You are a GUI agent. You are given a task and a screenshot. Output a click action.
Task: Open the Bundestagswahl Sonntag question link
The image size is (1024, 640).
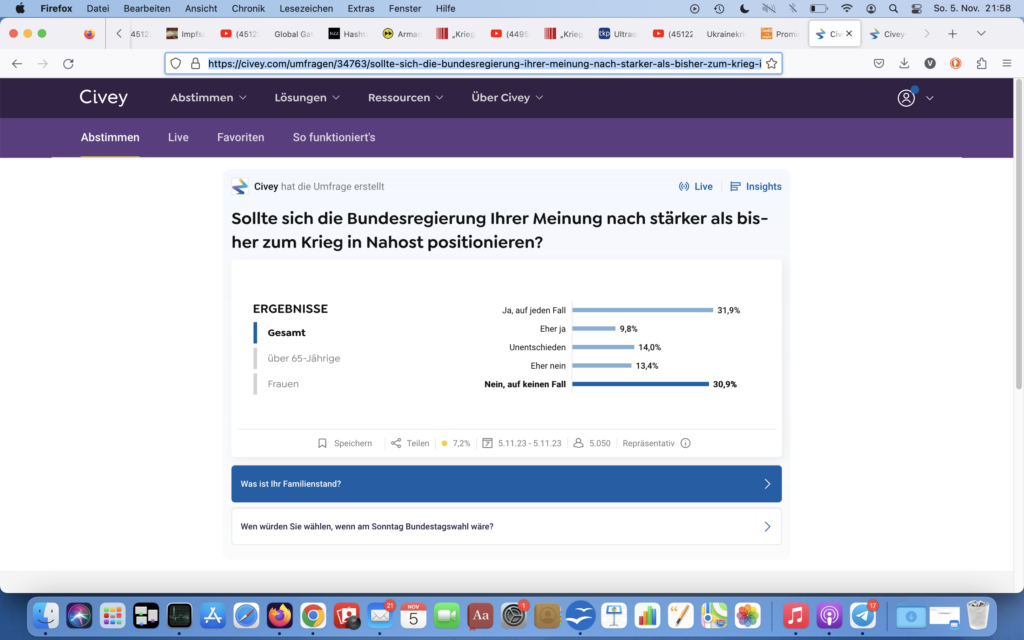pyautogui.click(x=506, y=526)
